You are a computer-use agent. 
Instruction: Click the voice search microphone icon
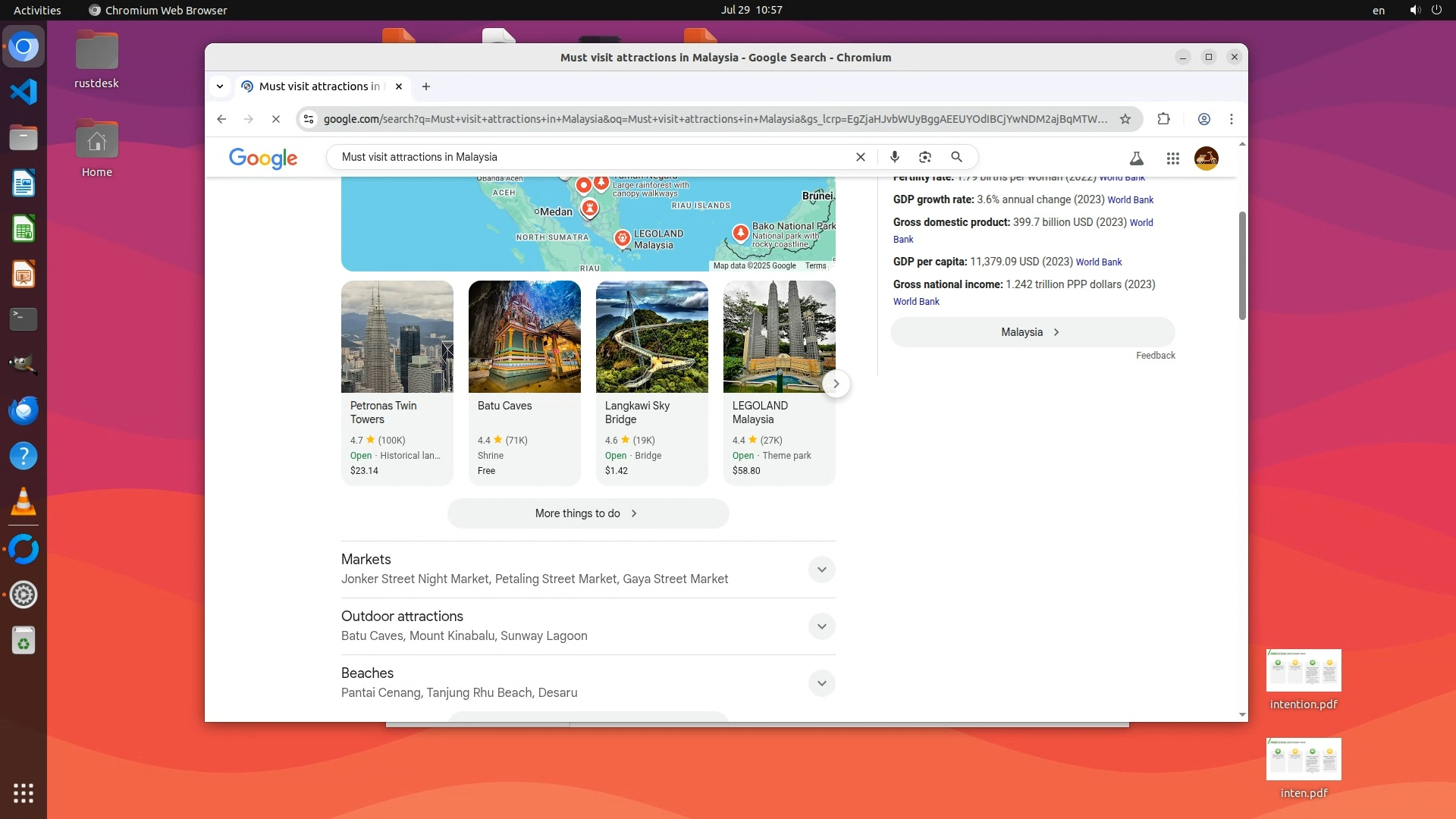click(x=895, y=157)
